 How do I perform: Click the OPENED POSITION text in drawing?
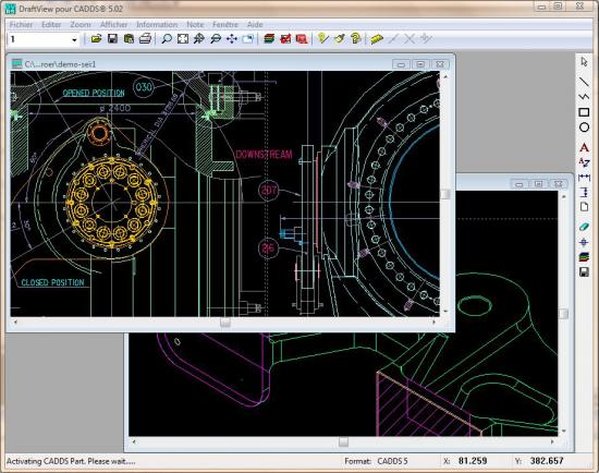pyautogui.click(x=94, y=93)
